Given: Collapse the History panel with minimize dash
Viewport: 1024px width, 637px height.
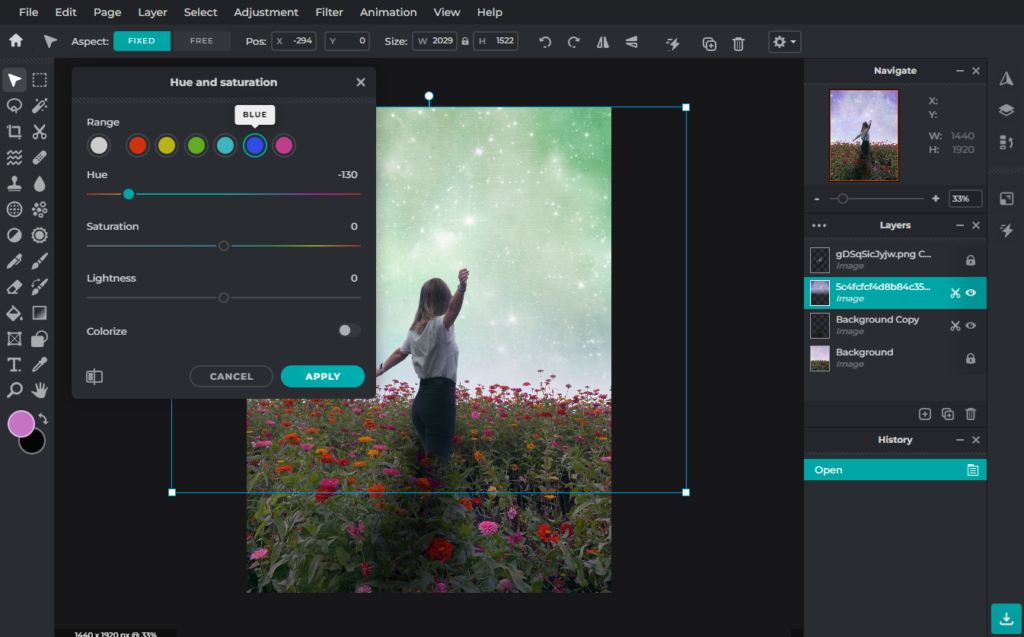Looking at the screenshot, I should [959, 440].
